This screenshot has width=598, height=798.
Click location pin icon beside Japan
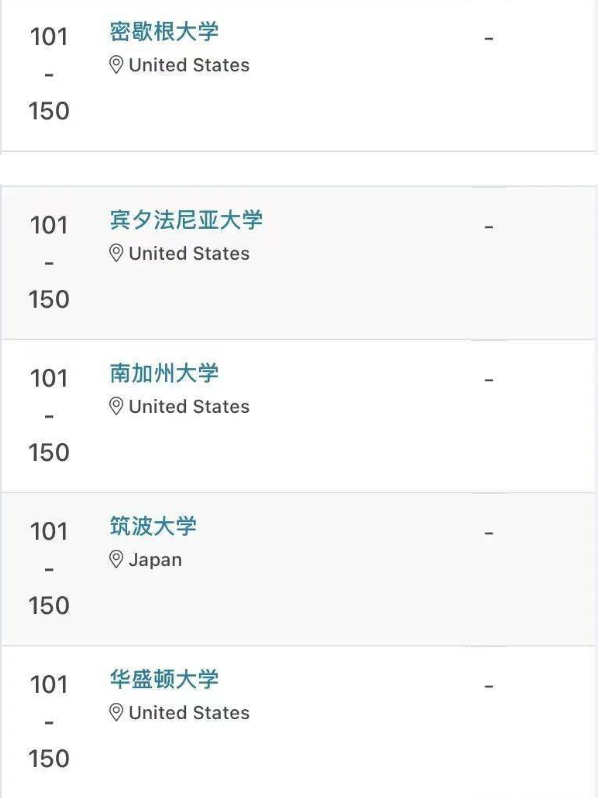116,560
